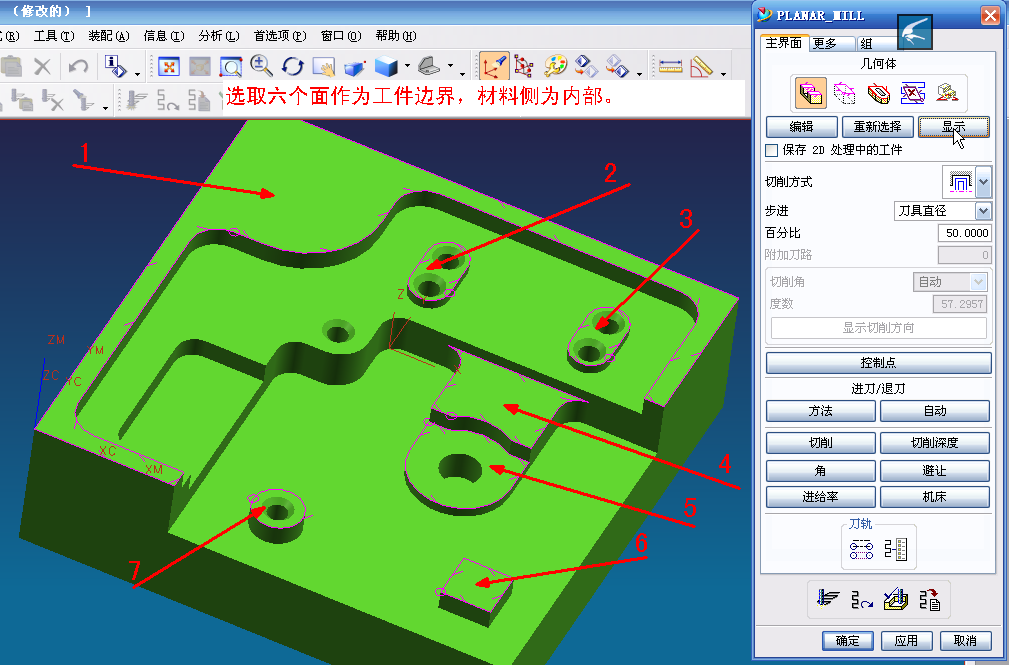
Task: Click the 切削深度 button
Action: pos(934,443)
